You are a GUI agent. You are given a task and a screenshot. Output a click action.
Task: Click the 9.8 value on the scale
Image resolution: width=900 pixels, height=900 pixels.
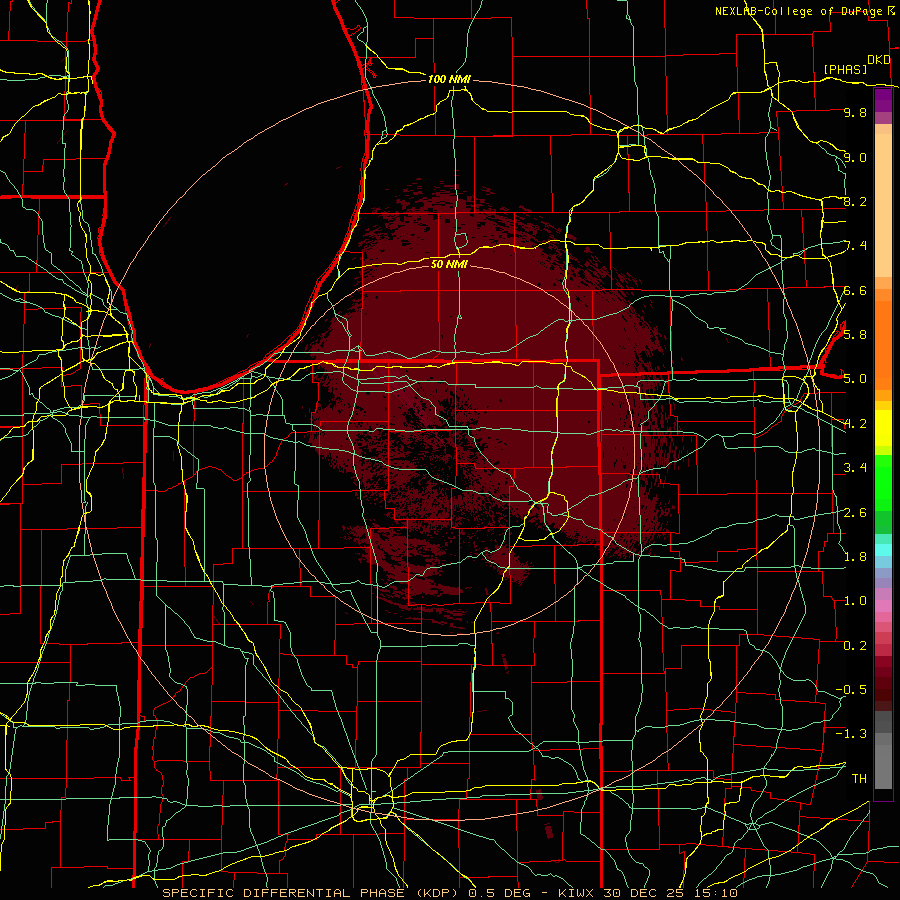[855, 113]
